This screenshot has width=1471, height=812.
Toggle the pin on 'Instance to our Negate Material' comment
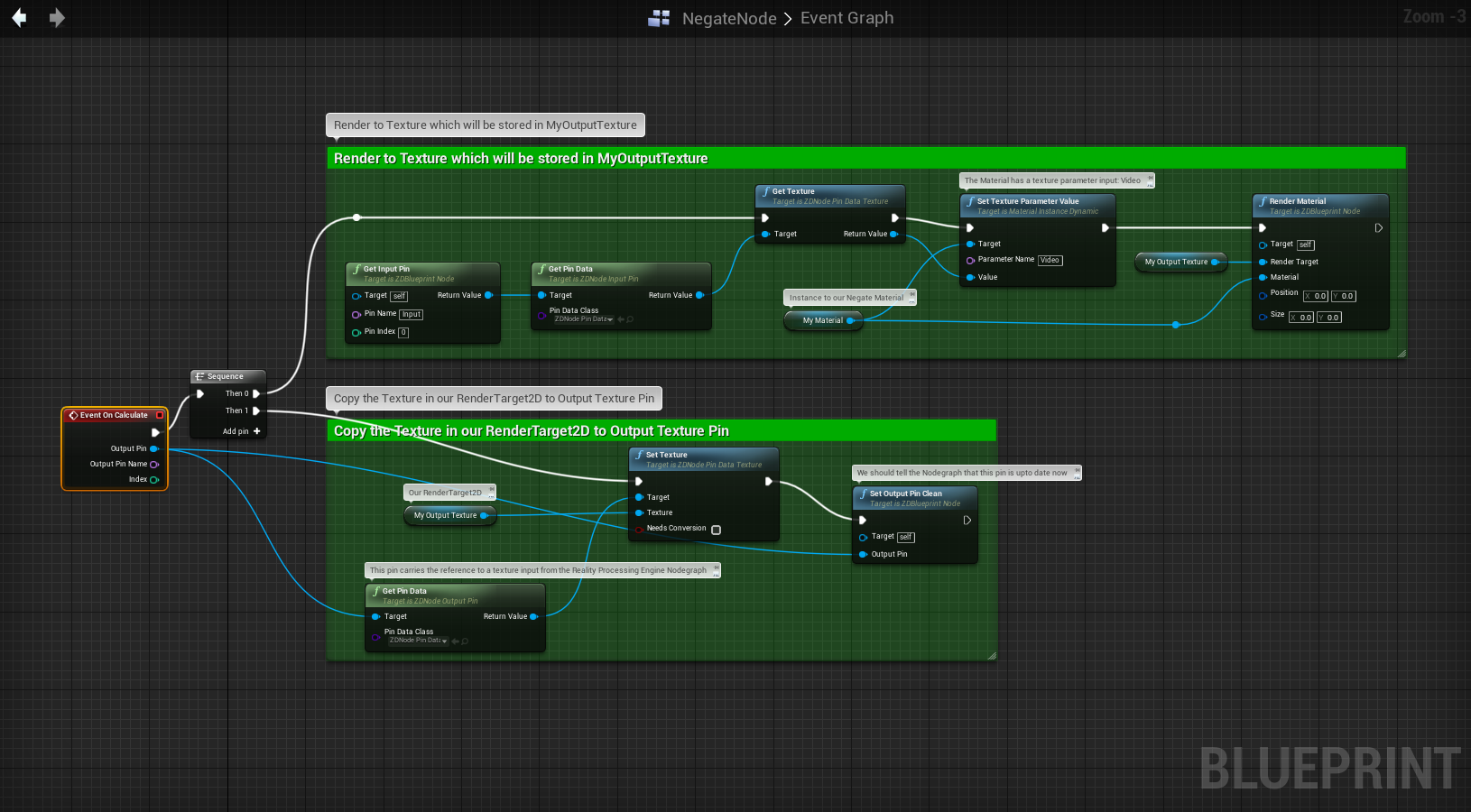(x=912, y=295)
